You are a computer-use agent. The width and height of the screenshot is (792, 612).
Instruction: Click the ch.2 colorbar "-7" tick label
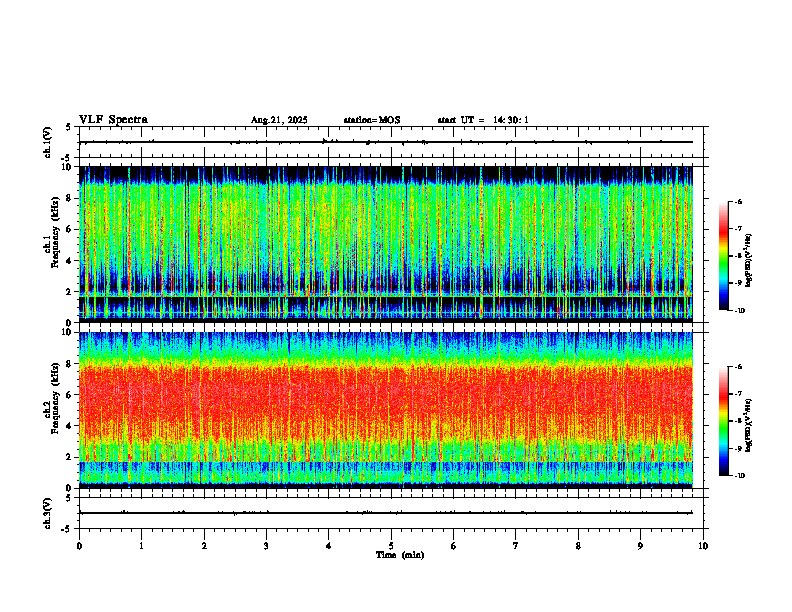pyautogui.click(x=739, y=394)
